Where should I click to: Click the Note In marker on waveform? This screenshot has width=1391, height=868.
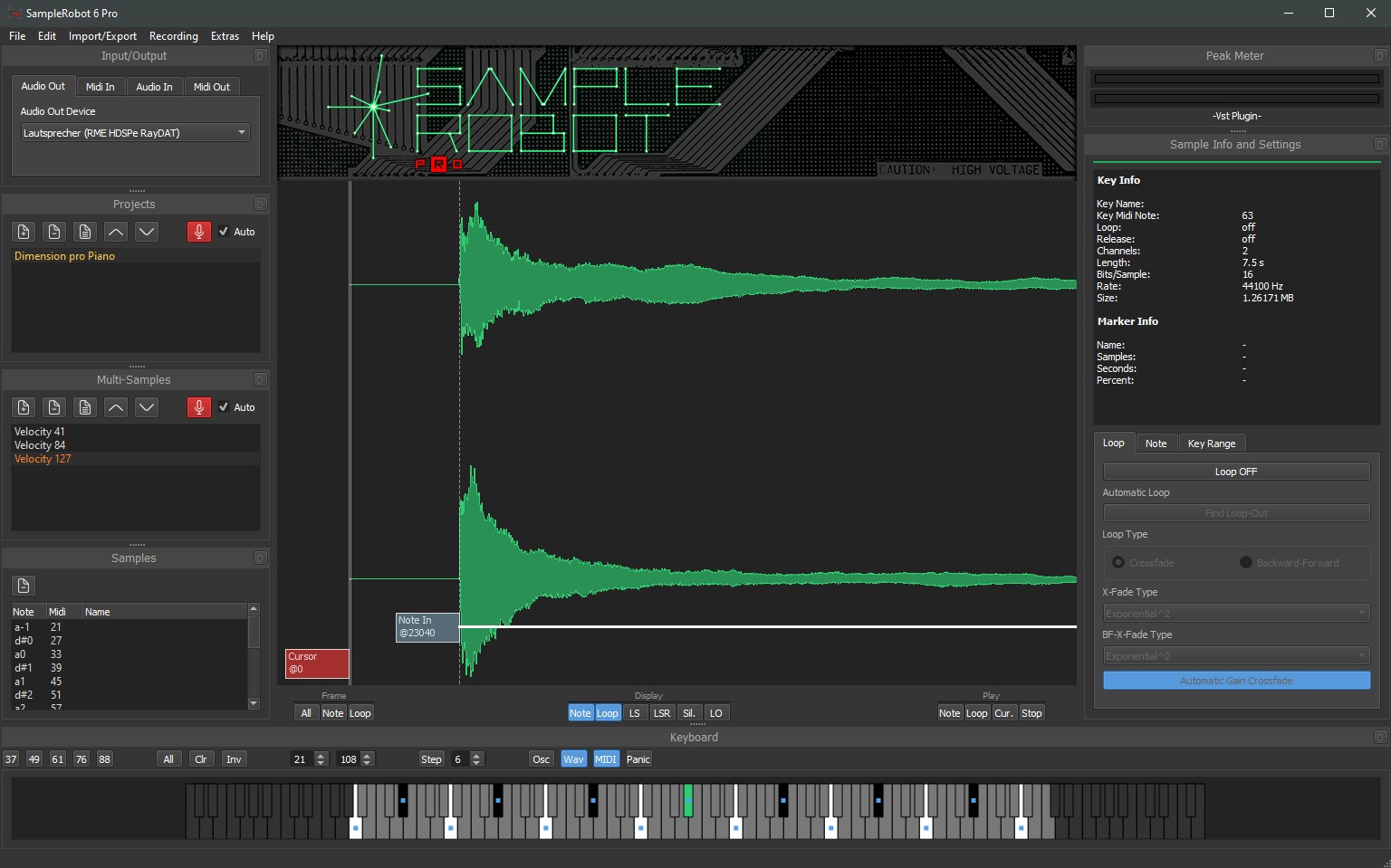[427, 627]
